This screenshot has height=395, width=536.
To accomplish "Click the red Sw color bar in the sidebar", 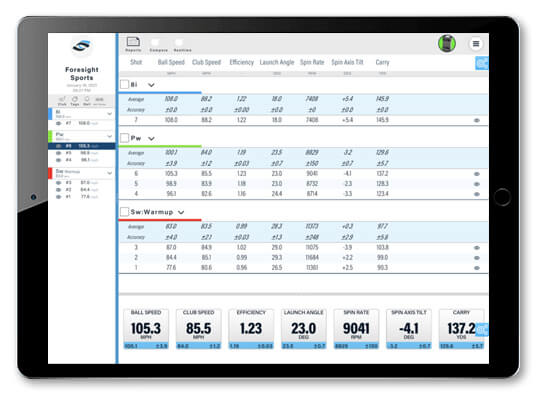I will point(50,173).
